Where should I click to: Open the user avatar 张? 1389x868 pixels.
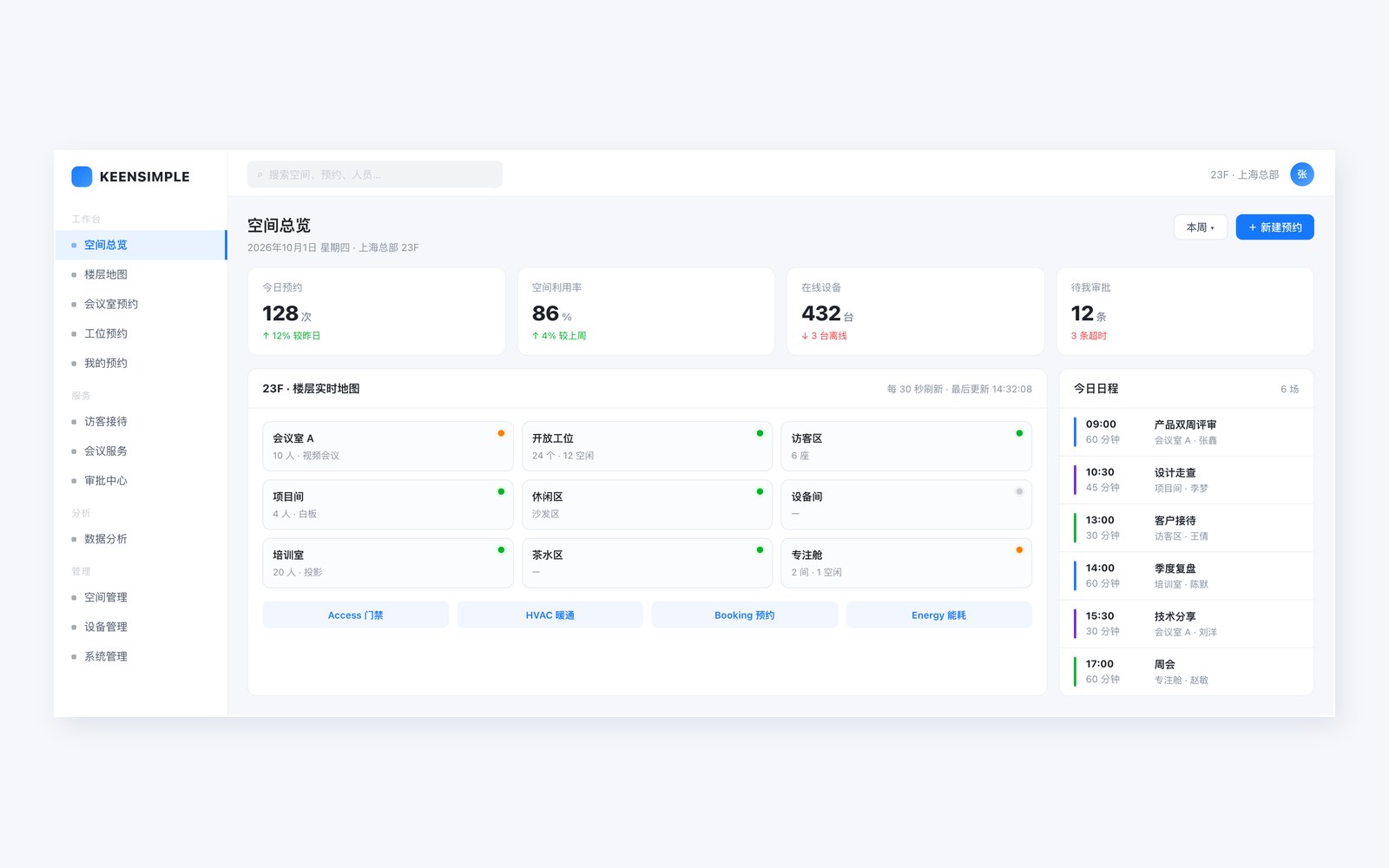point(1301,174)
